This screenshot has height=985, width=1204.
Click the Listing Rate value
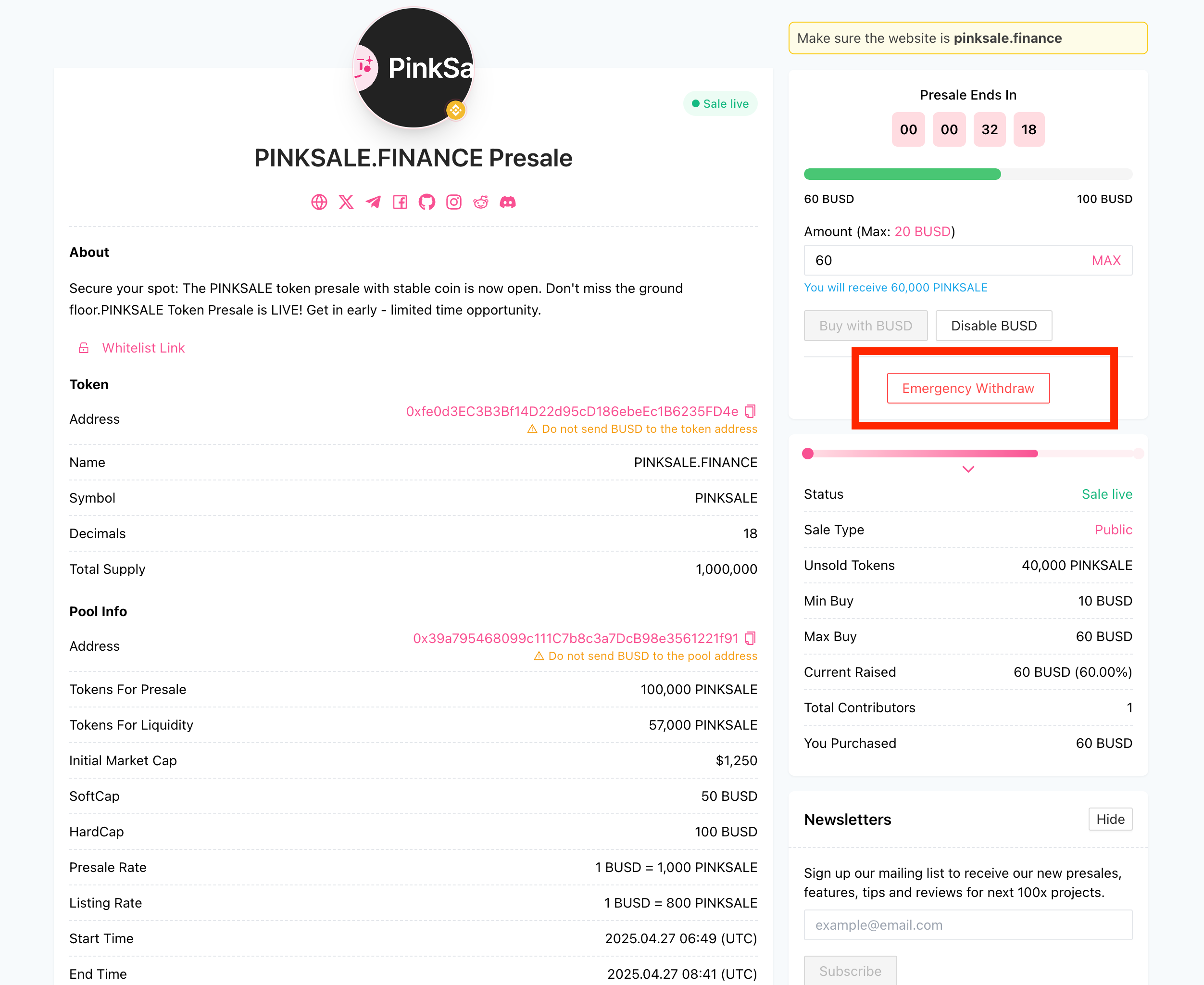[680, 903]
